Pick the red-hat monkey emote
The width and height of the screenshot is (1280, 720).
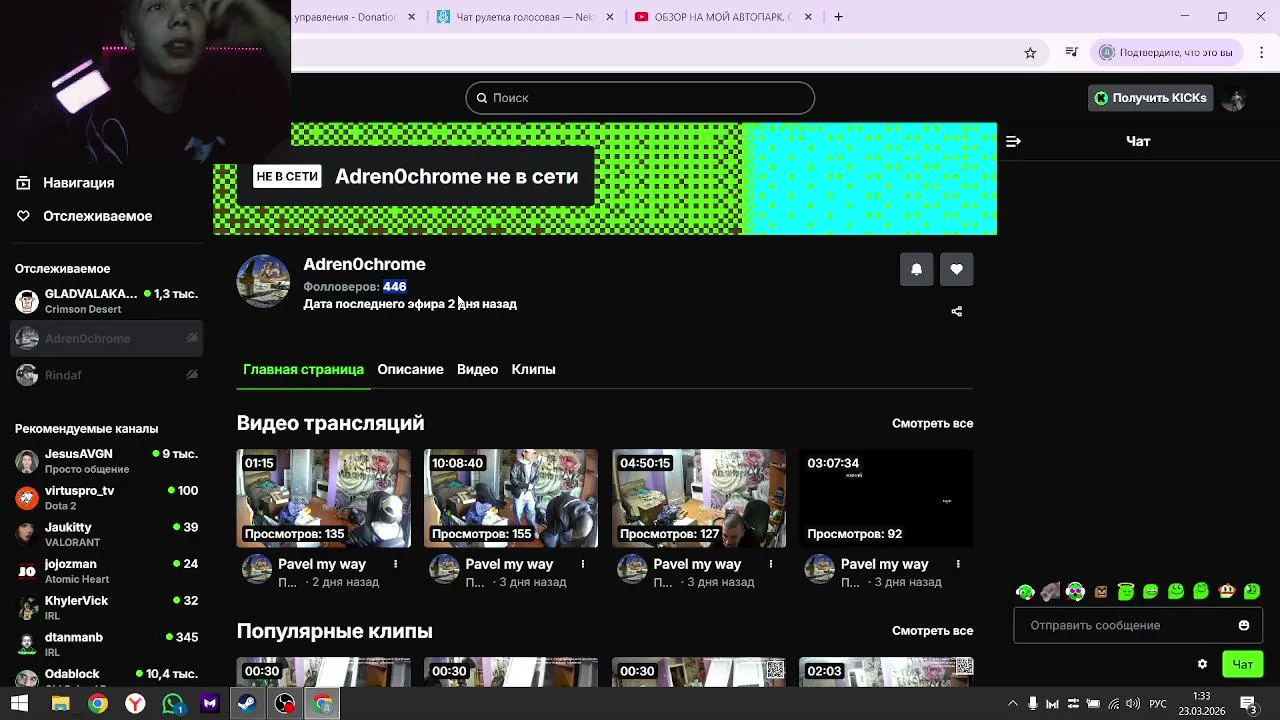pos(1227,592)
